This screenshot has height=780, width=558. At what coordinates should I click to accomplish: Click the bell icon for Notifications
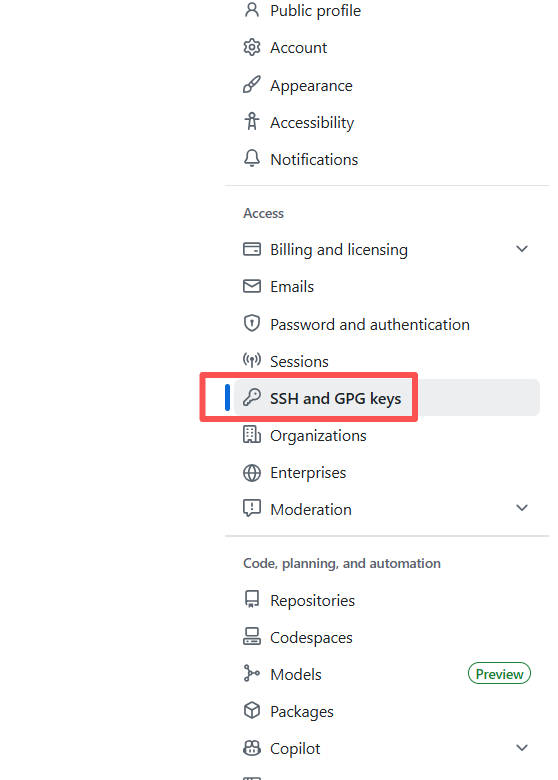[252, 159]
